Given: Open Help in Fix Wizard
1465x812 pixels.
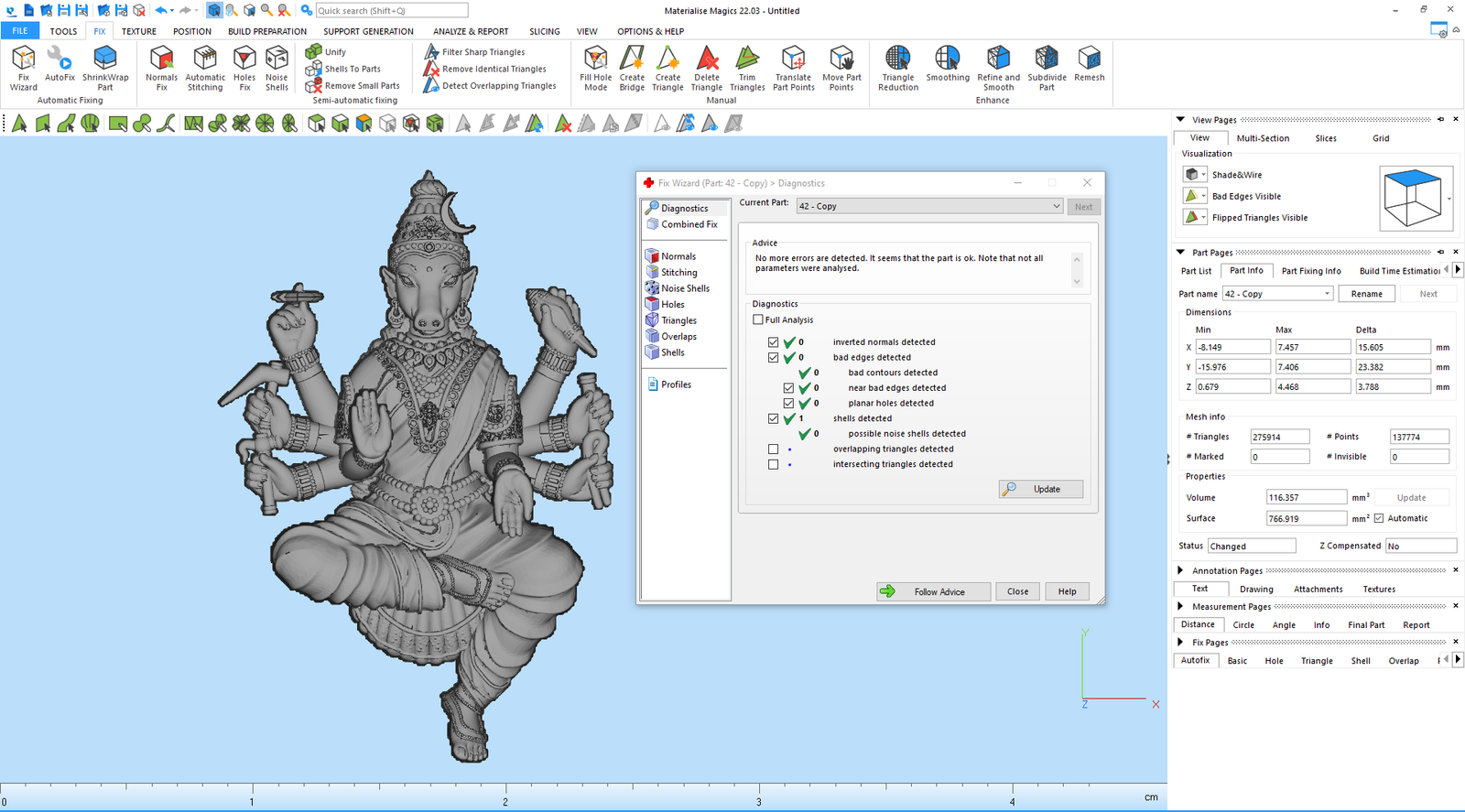Looking at the screenshot, I should click(1067, 591).
